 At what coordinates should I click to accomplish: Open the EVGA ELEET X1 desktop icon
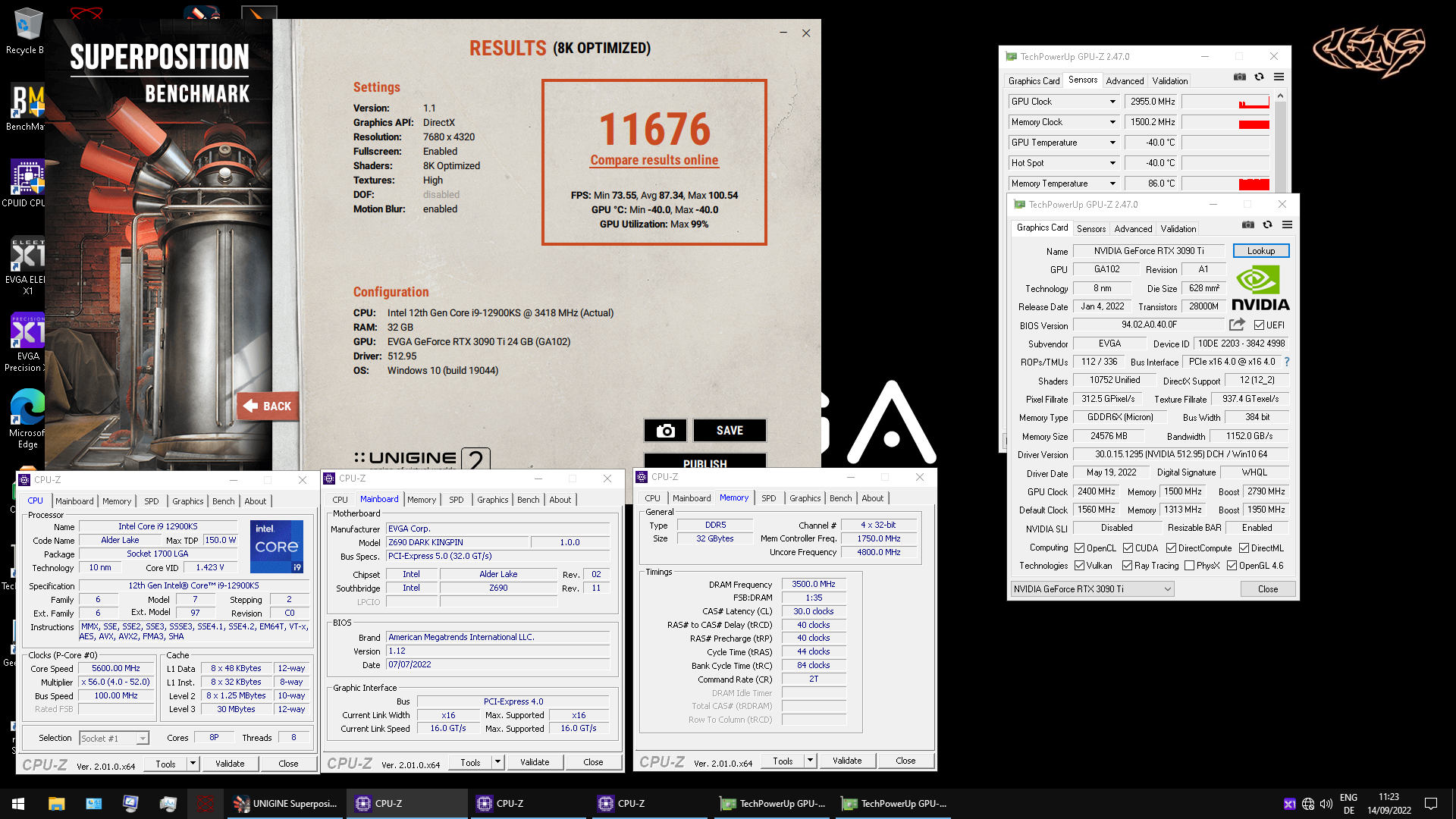coord(27,265)
